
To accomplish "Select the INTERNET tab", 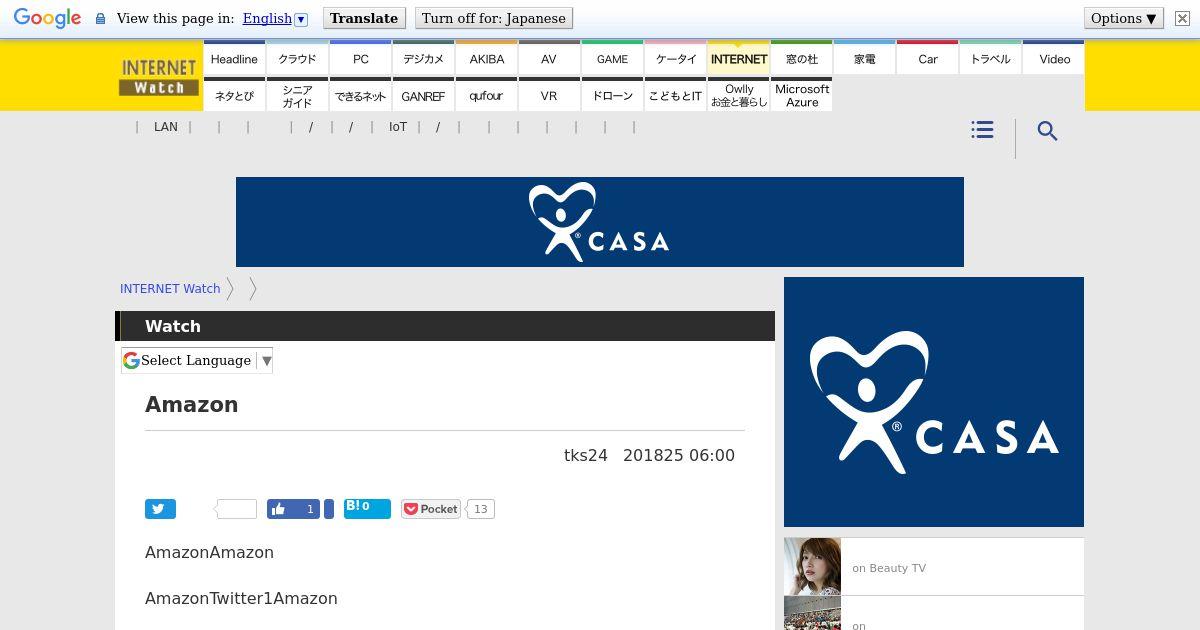I will pyautogui.click(x=738, y=58).
